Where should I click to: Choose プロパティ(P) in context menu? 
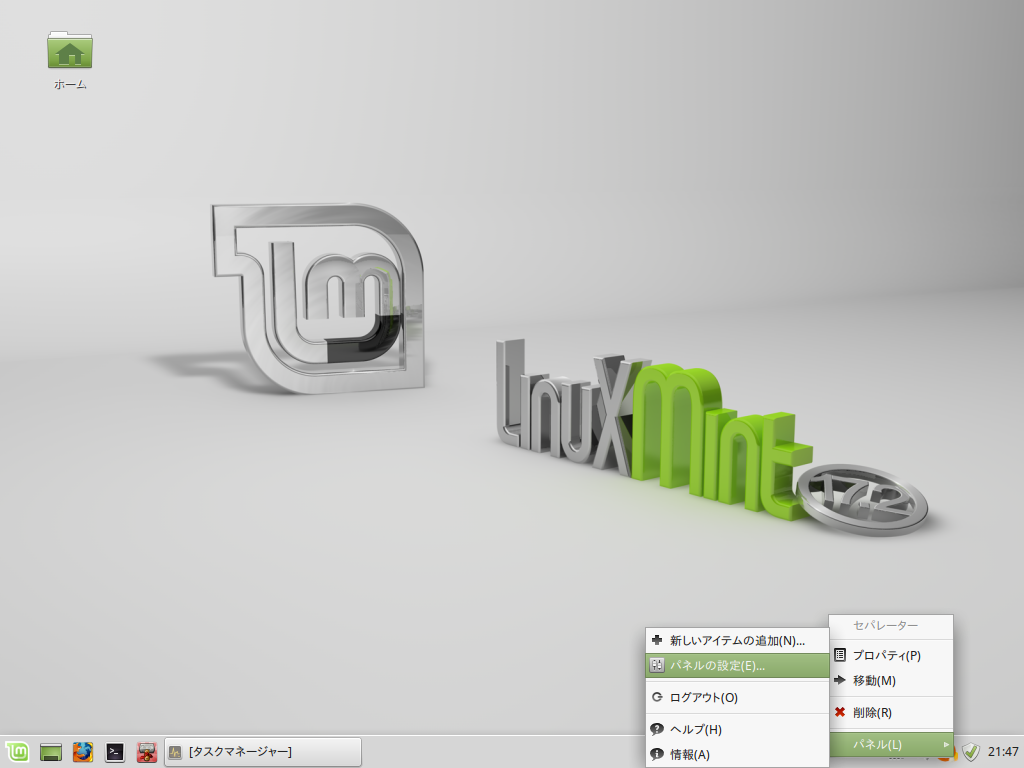coord(886,655)
